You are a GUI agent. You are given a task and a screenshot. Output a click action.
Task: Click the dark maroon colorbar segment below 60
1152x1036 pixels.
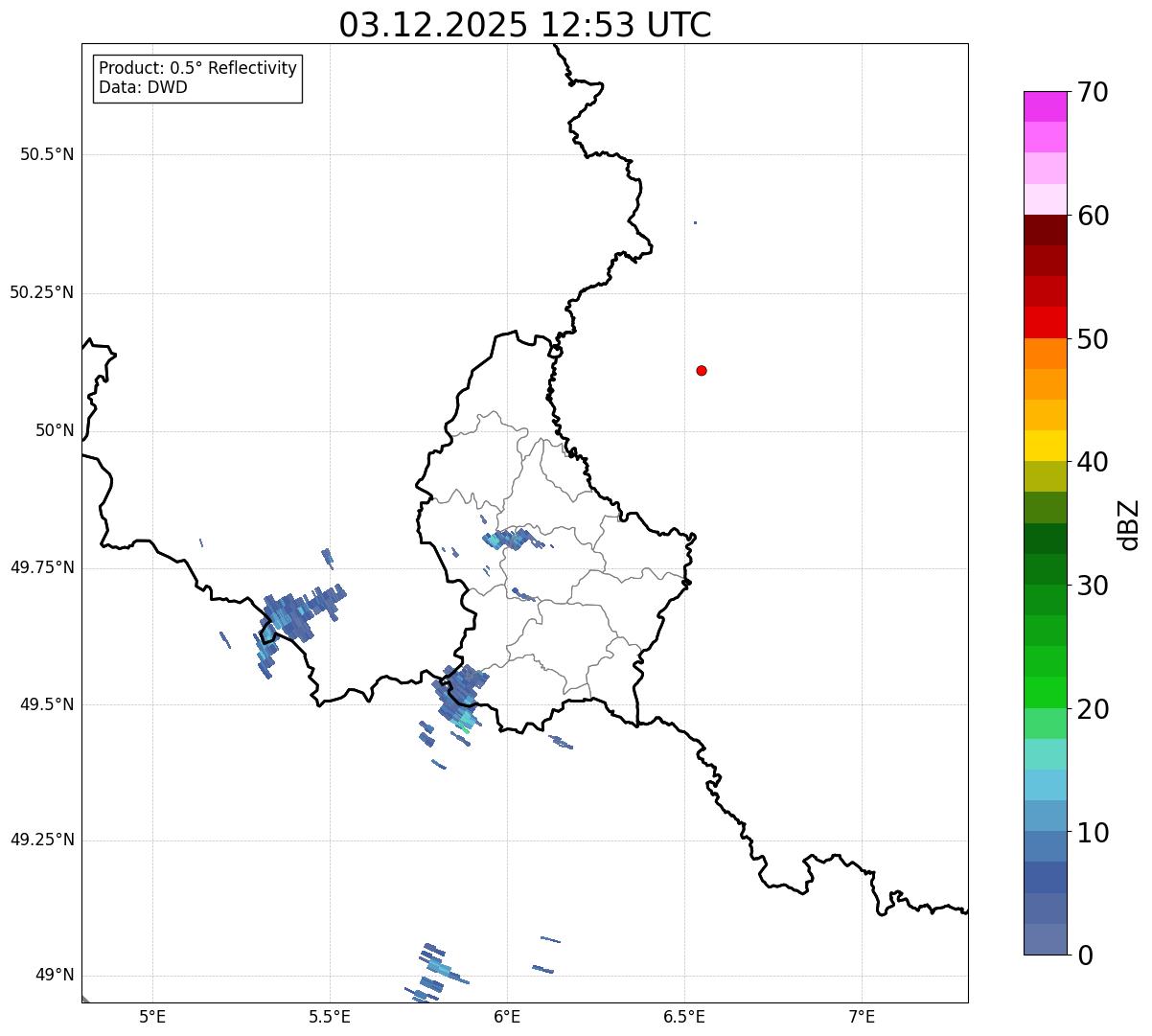coord(1045,230)
